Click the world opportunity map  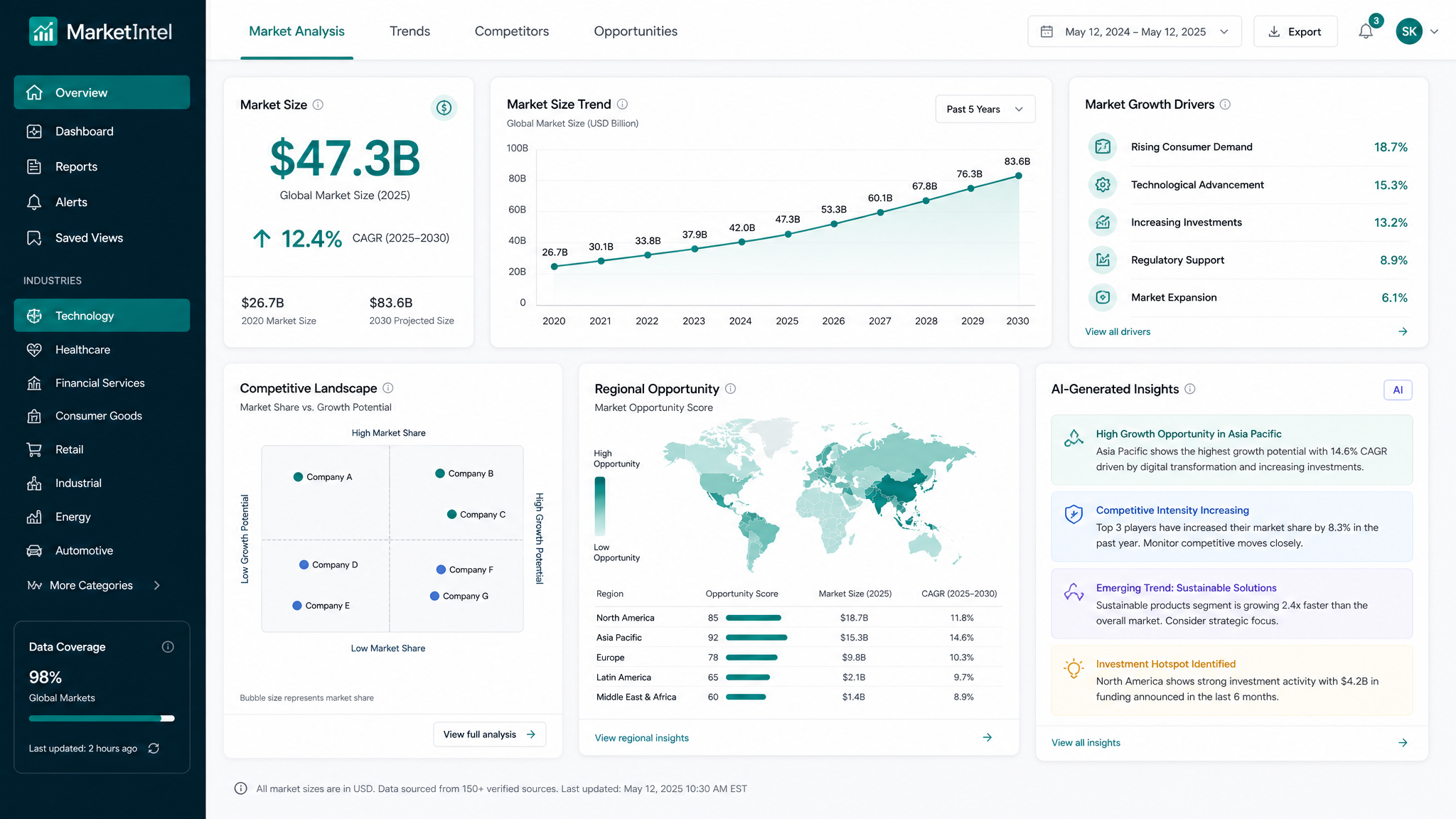click(x=819, y=494)
